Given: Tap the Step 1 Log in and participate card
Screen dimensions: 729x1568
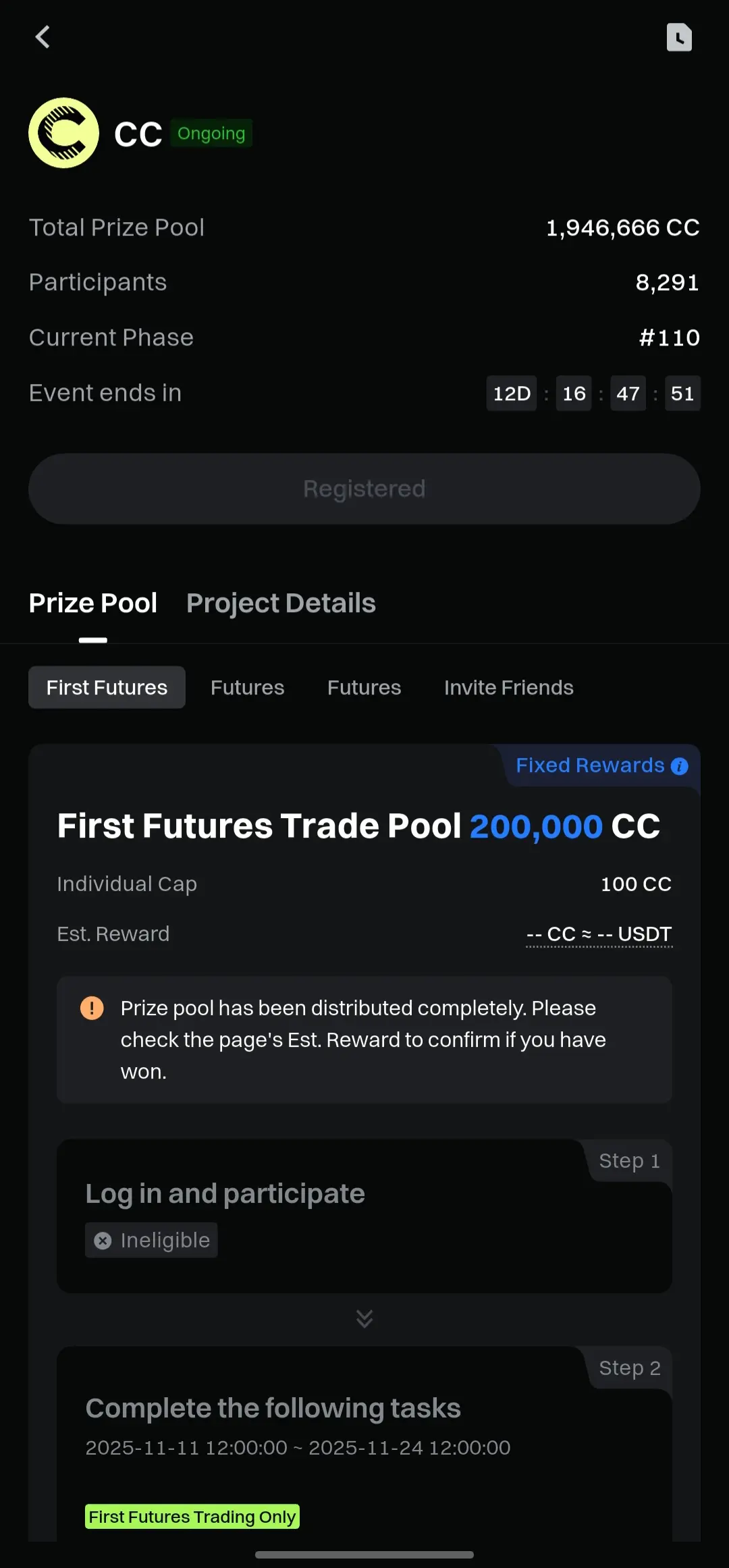Looking at the screenshot, I should pos(364,1216).
